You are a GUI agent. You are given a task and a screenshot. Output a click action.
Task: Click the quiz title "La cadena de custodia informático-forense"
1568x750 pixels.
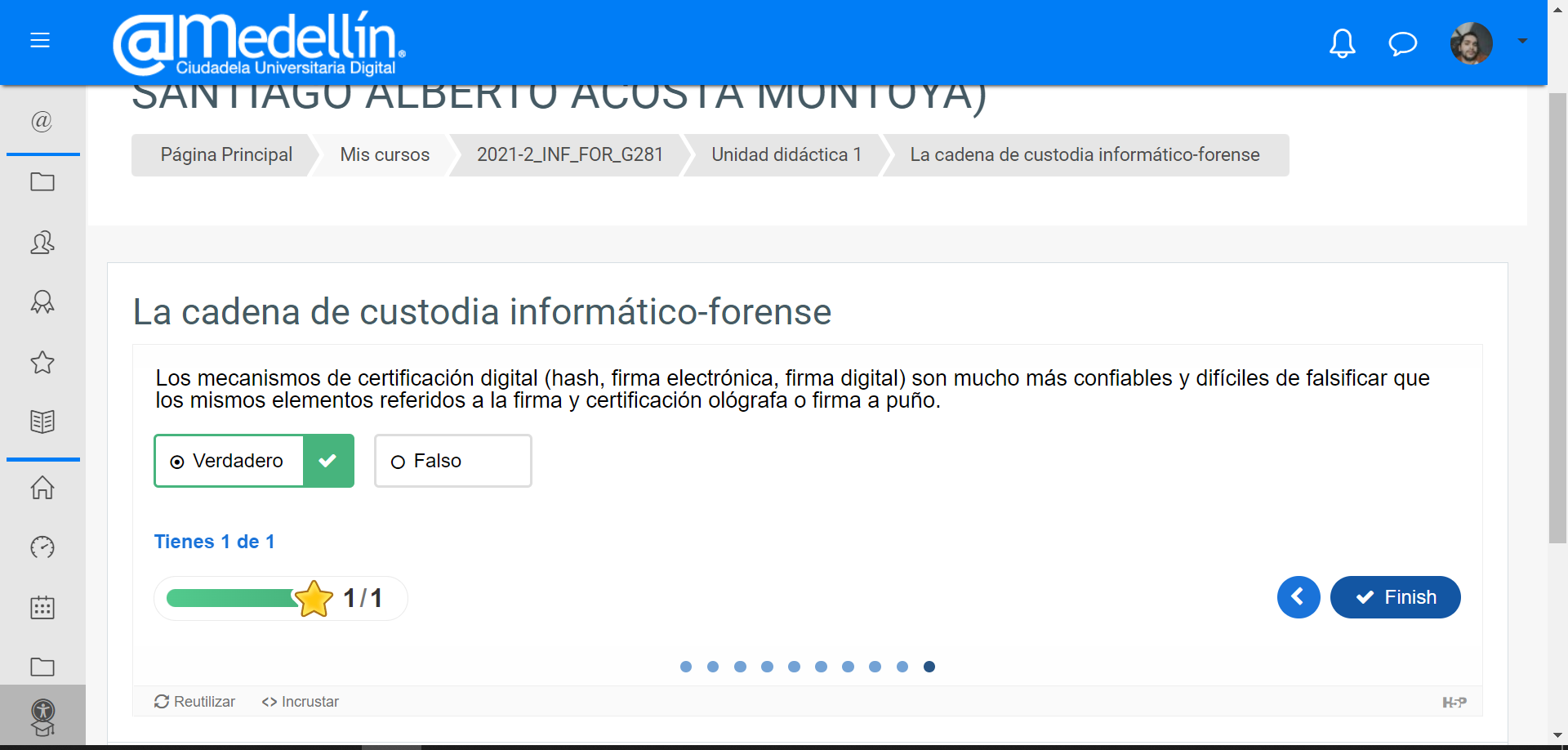pos(482,312)
